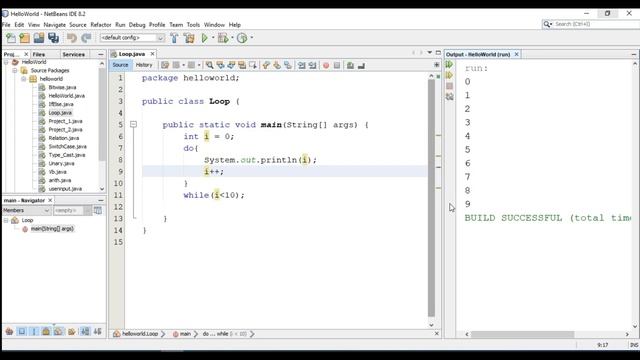This screenshot has height=360, width=640.
Task: Click the Open Project toolbar icon
Action: coord(39,38)
